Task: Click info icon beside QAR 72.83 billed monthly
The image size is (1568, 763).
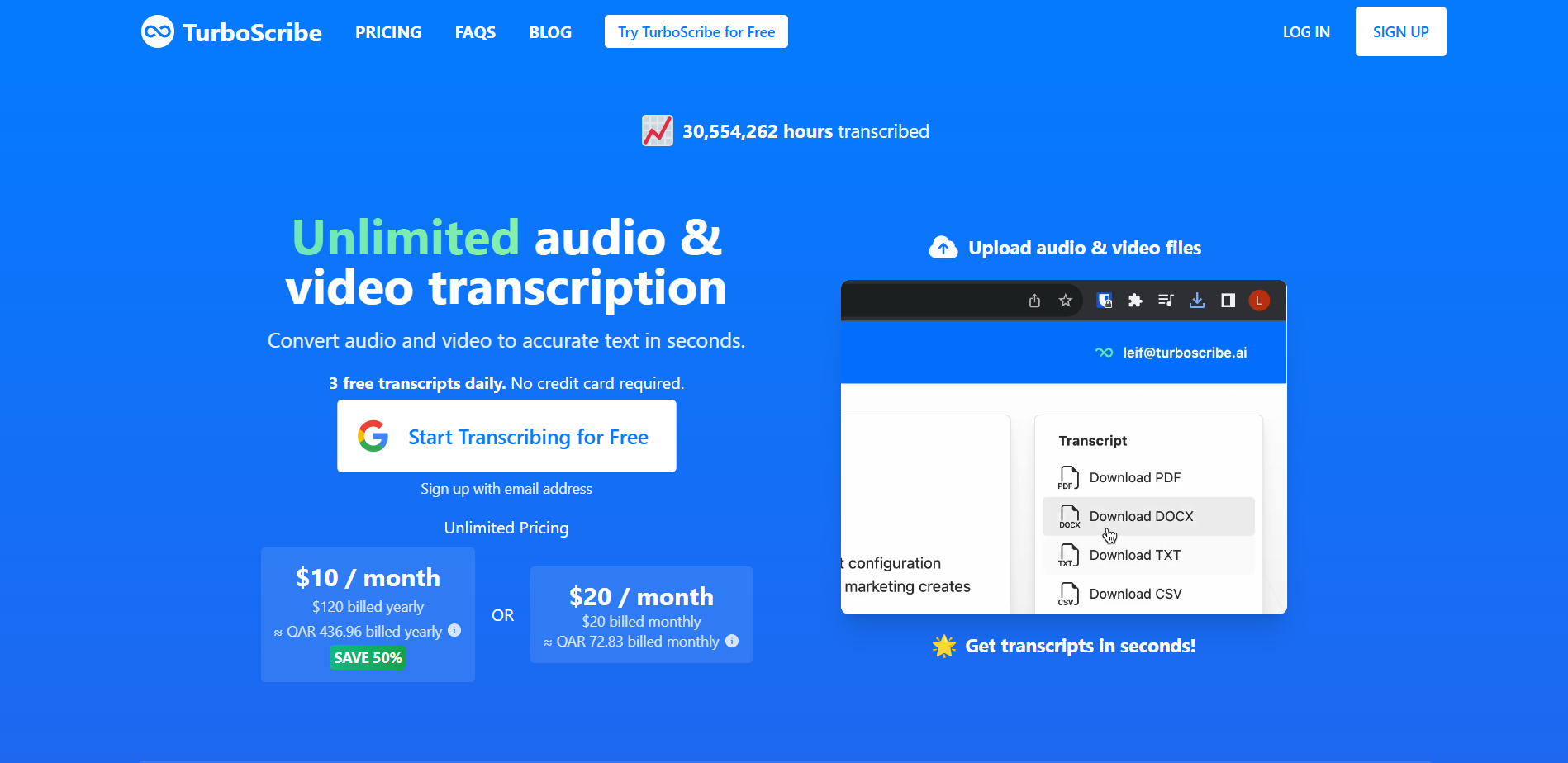Action: coord(732,641)
